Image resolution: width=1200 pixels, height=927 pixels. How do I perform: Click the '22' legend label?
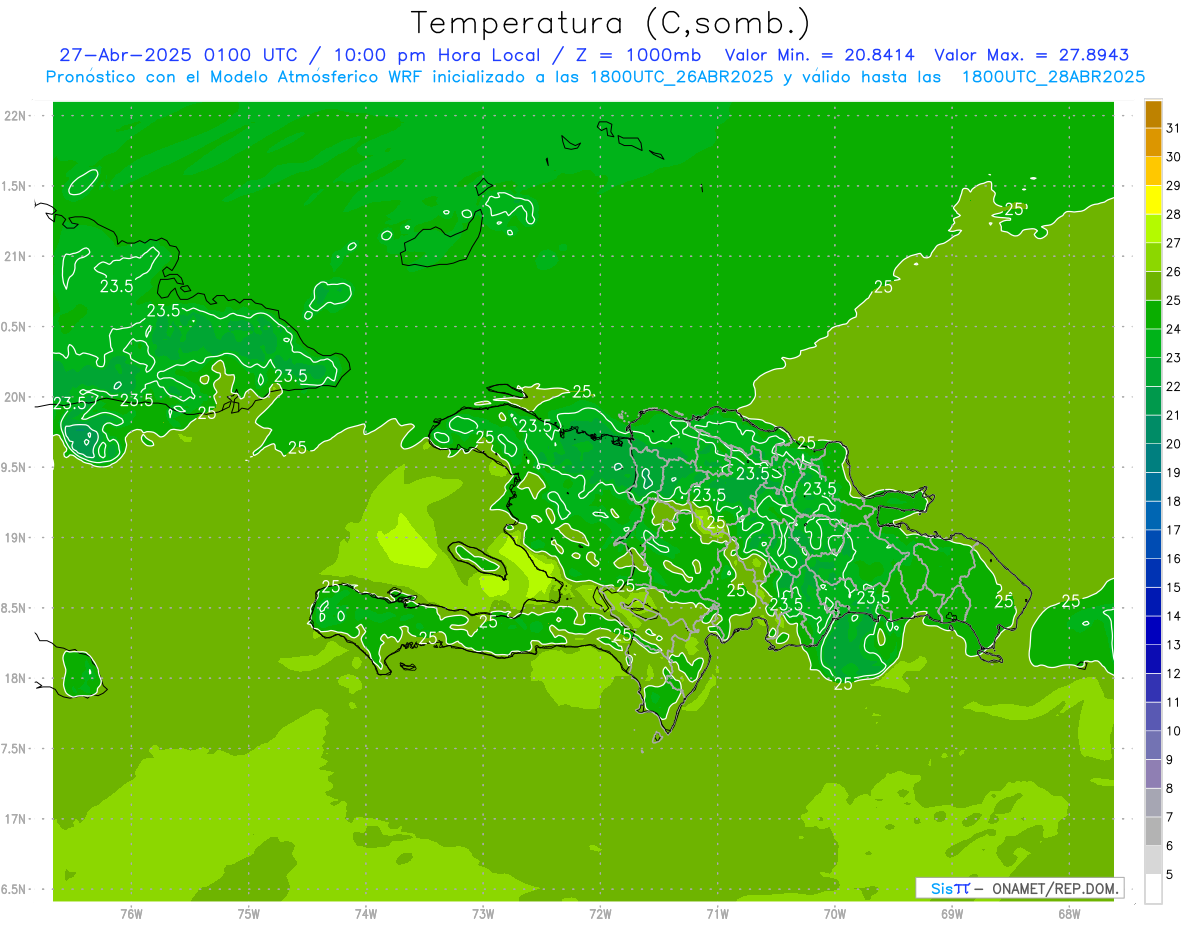(1174, 386)
